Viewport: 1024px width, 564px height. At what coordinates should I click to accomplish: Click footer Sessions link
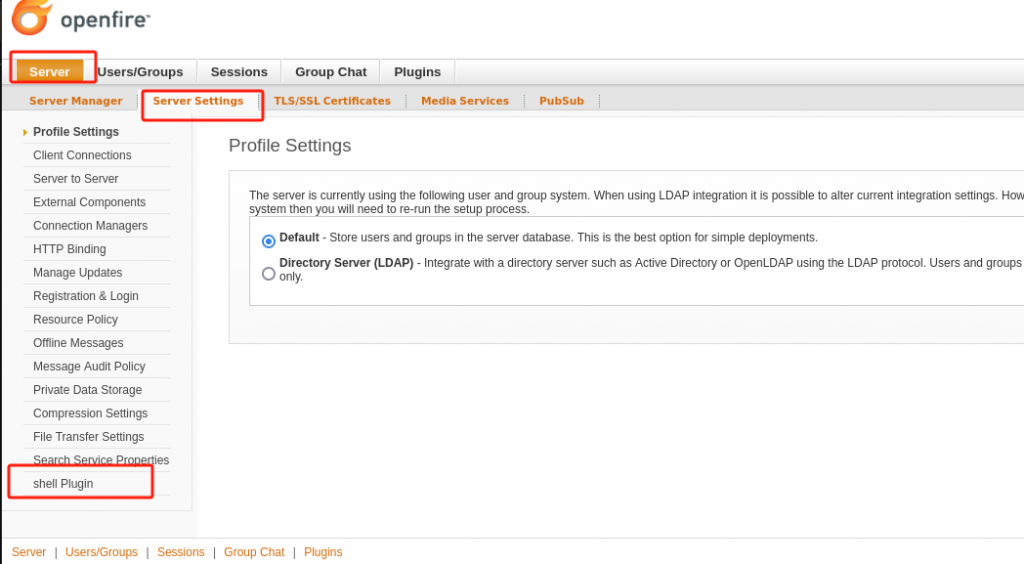pyautogui.click(x=181, y=552)
